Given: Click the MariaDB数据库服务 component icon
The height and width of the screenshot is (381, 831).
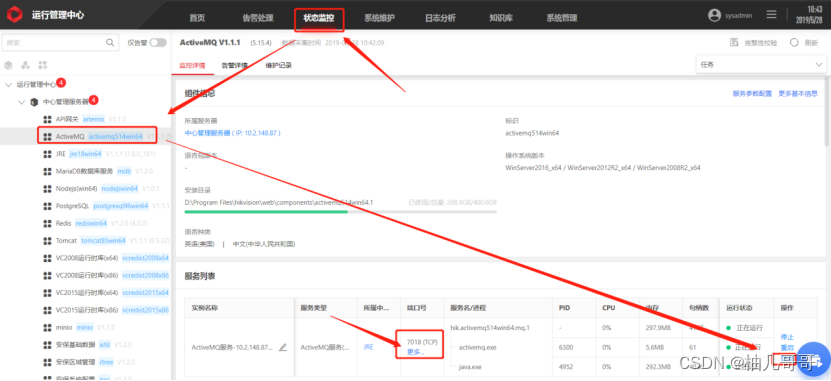Looking at the screenshot, I should coord(47,171).
